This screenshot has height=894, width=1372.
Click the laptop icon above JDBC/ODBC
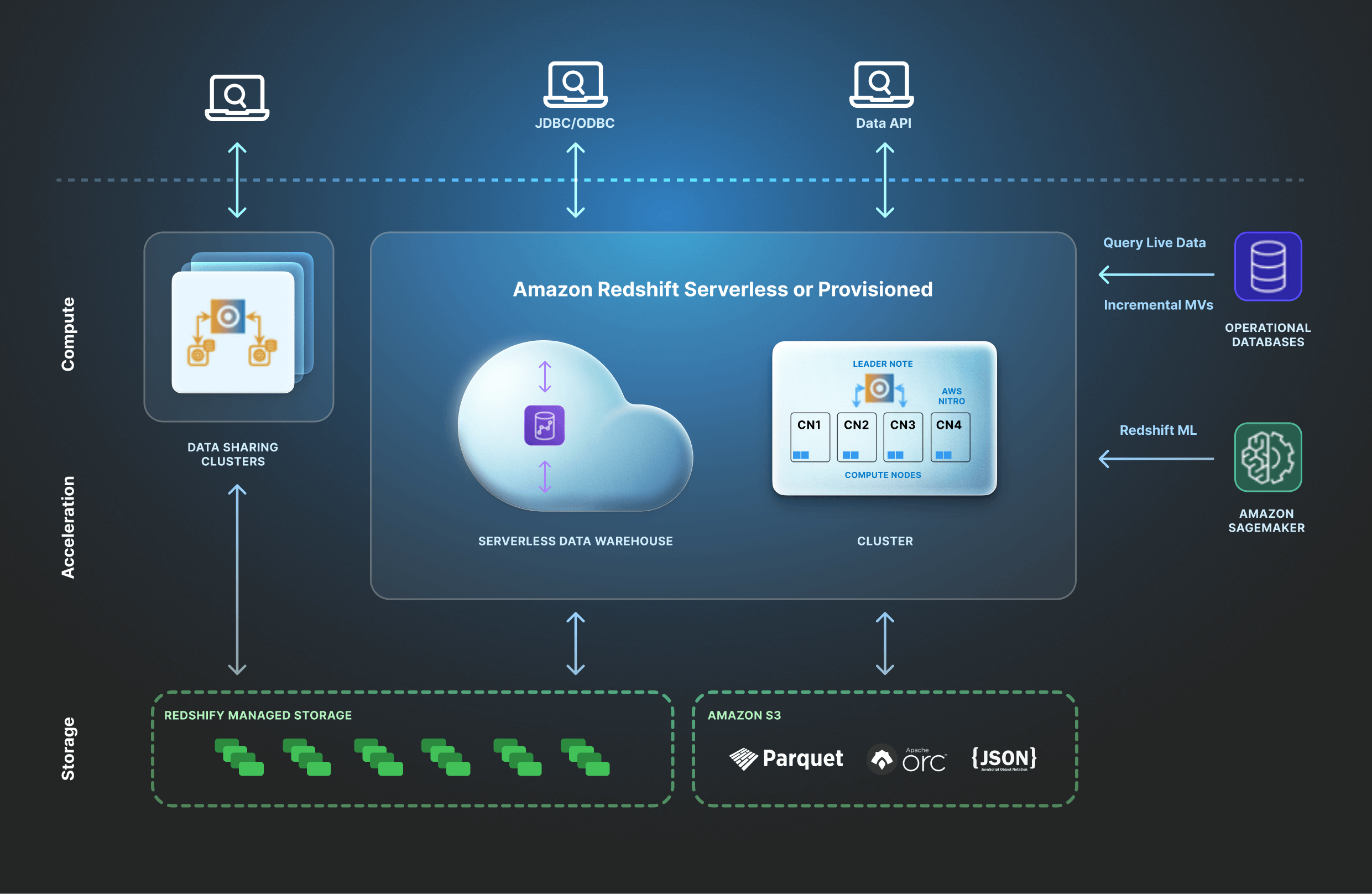coord(575,84)
